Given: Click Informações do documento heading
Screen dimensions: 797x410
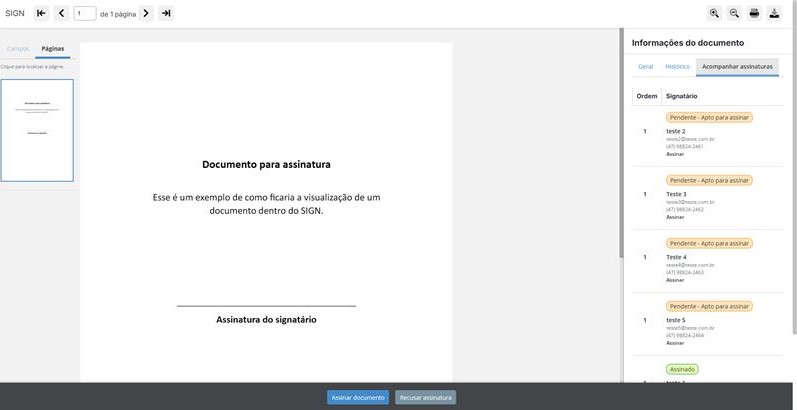Looking at the screenshot, I should tap(688, 43).
